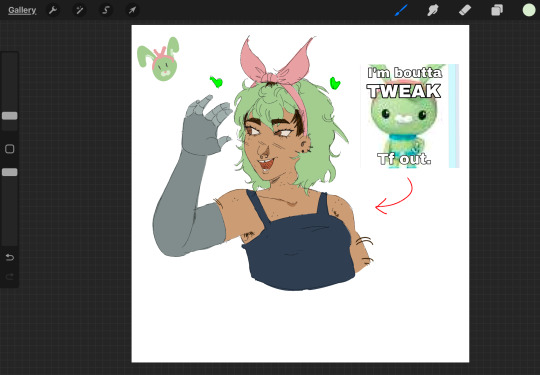
Task: Select the Eraser tool
Action: [x=465, y=10]
